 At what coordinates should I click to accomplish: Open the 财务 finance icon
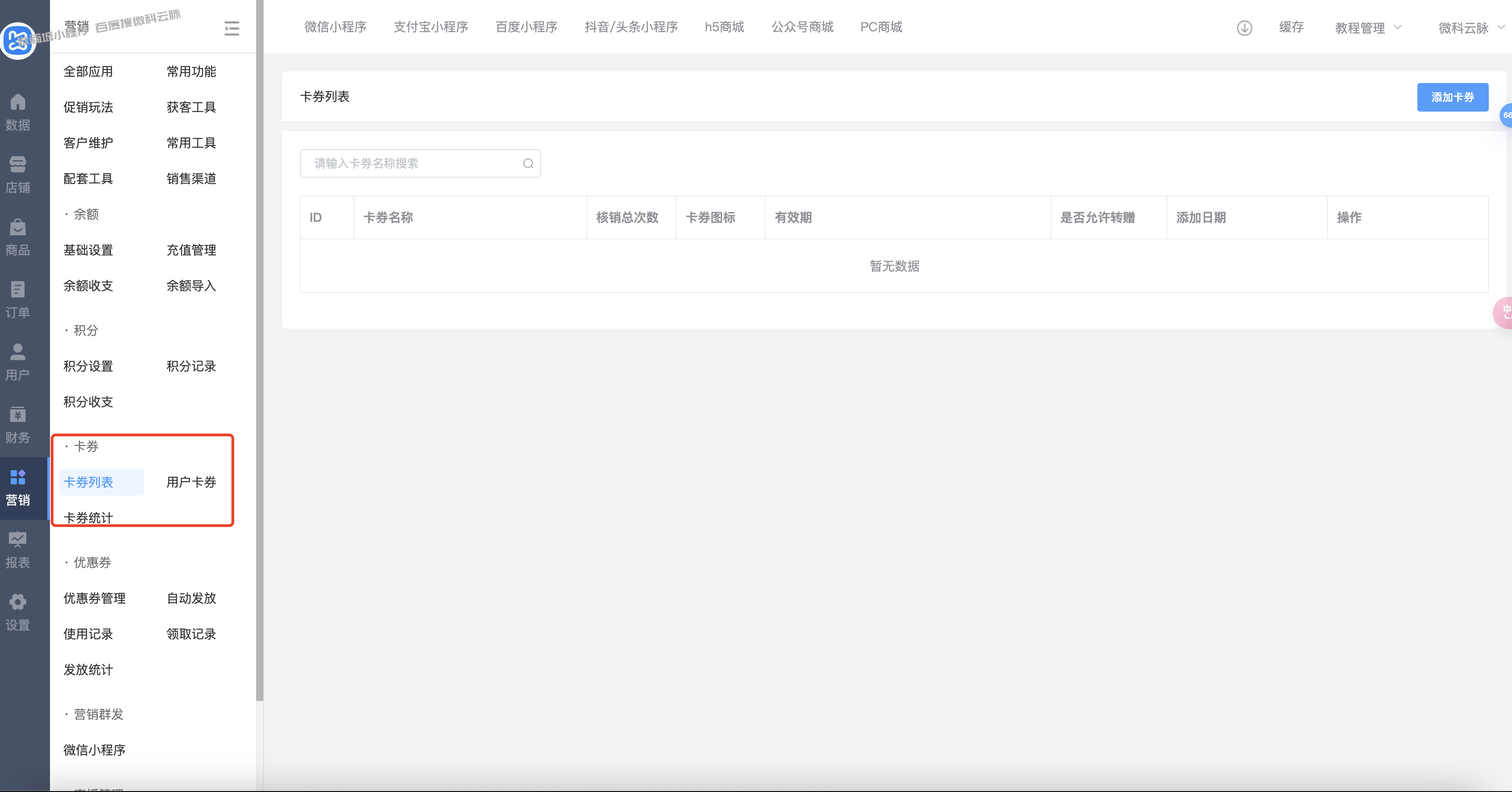click(x=17, y=415)
